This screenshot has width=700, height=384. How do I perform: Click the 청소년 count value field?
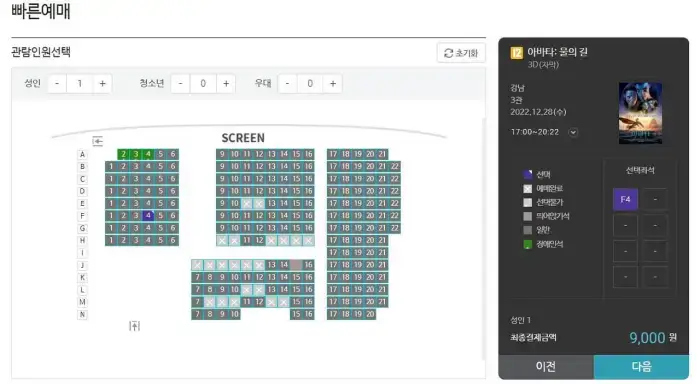pyautogui.click(x=203, y=83)
